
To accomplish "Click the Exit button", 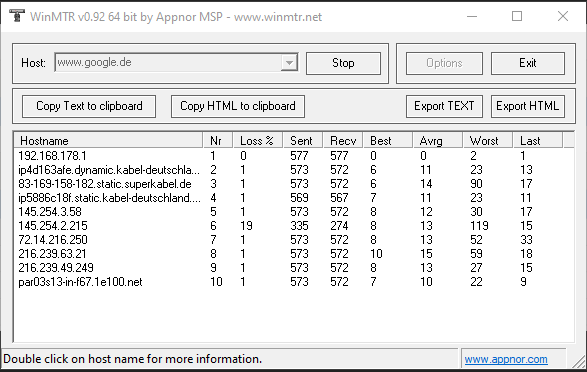I will click(528, 63).
